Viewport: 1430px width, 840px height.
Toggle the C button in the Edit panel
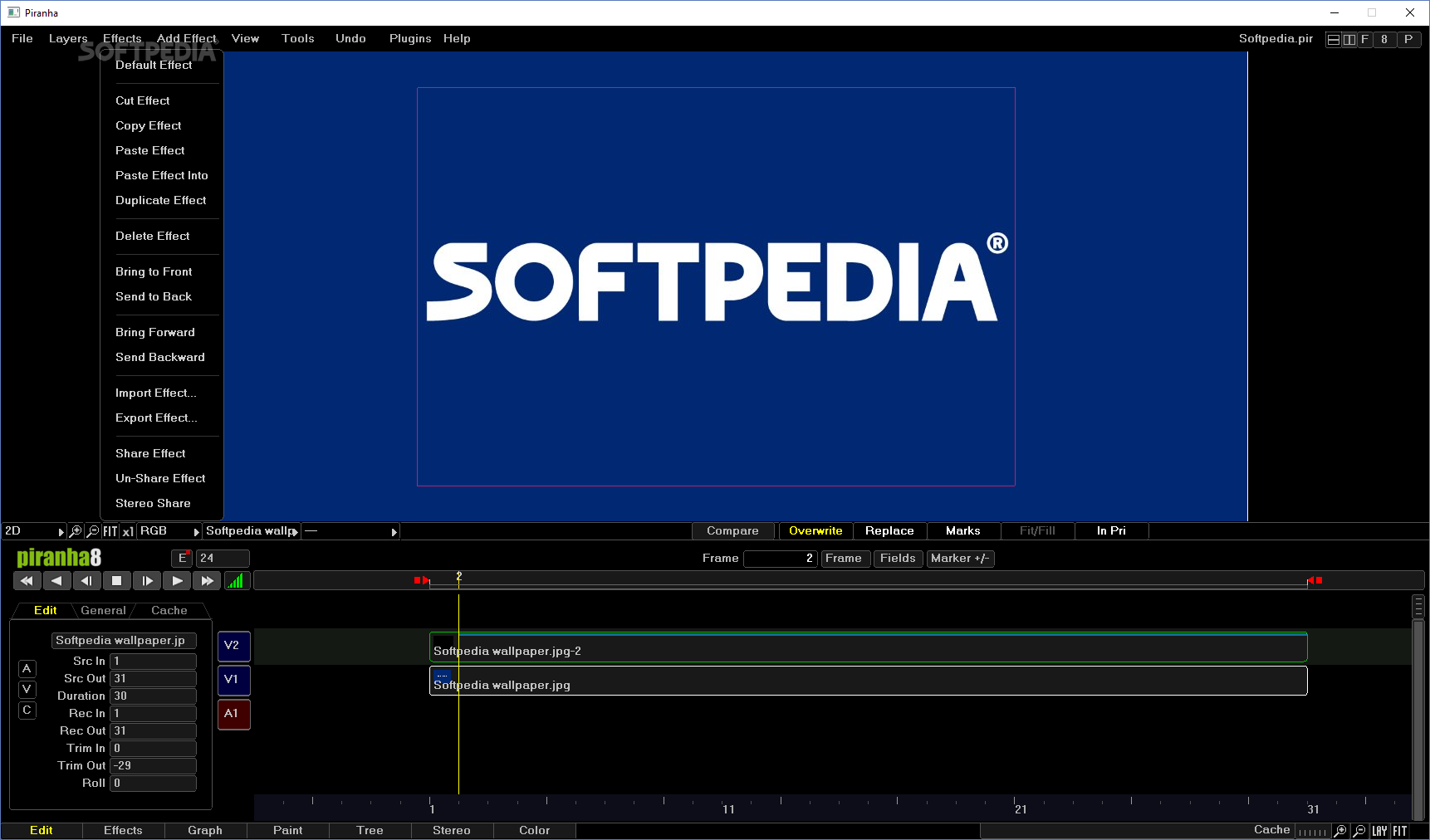pos(27,711)
